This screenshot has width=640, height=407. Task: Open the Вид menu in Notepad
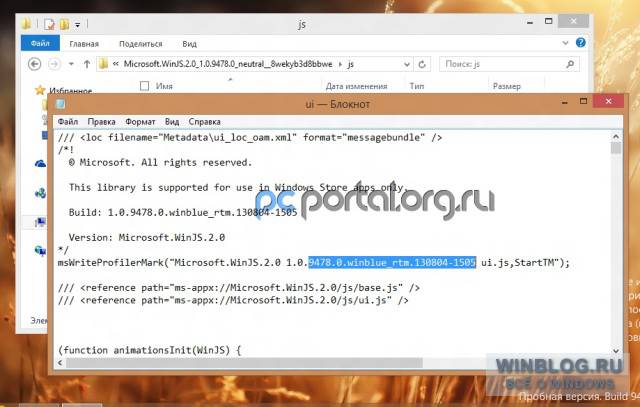click(172, 122)
